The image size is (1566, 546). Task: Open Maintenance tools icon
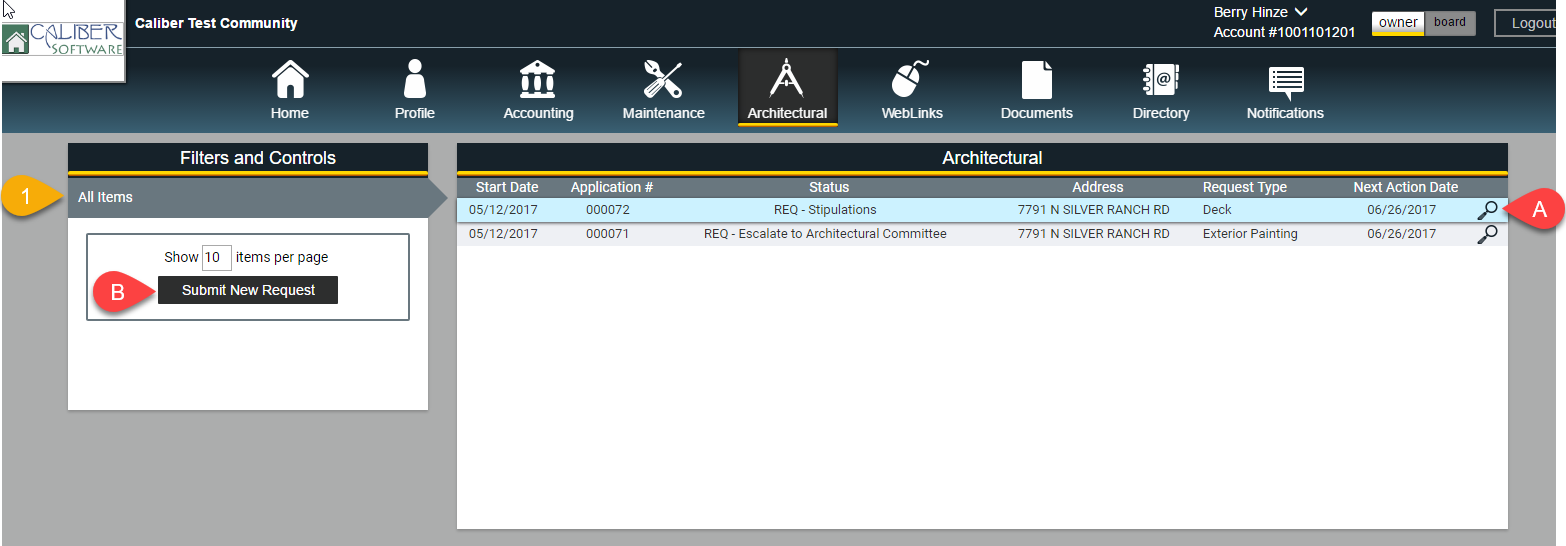tap(663, 80)
